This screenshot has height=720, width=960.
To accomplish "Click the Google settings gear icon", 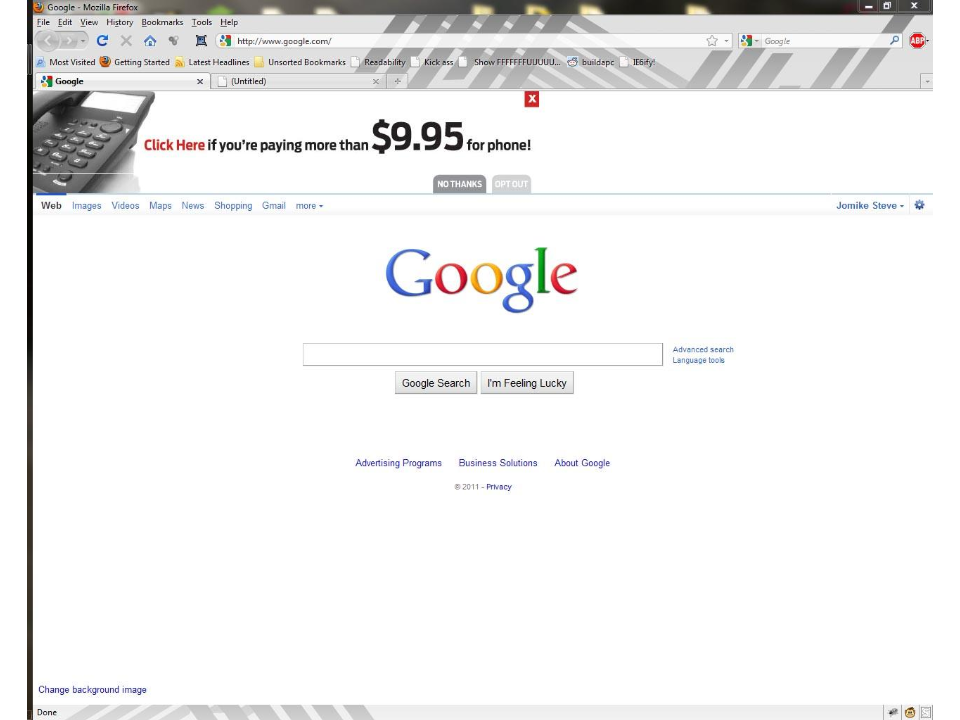I will tap(920, 205).
